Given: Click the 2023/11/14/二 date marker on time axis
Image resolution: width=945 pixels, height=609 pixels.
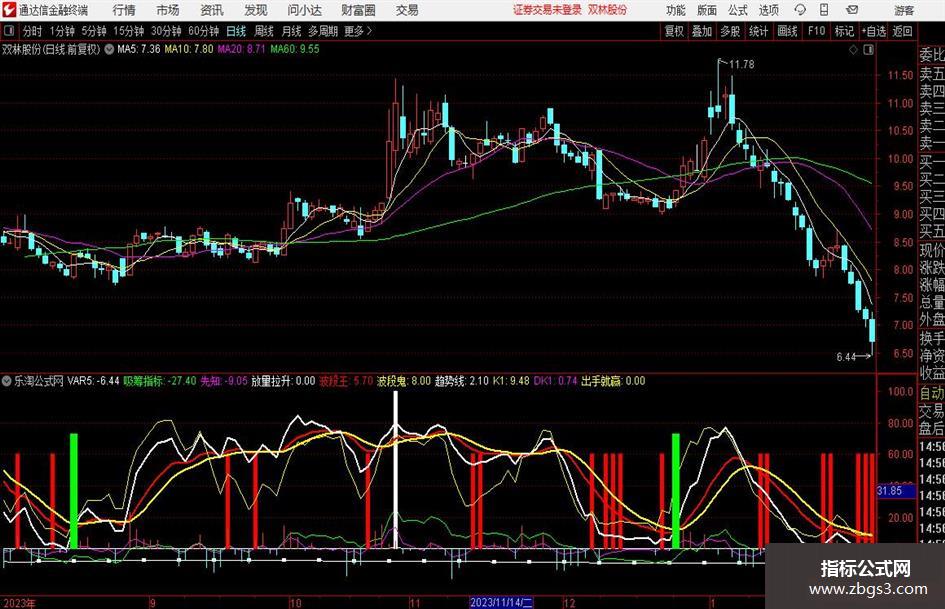Looking at the screenshot, I should [501, 602].
